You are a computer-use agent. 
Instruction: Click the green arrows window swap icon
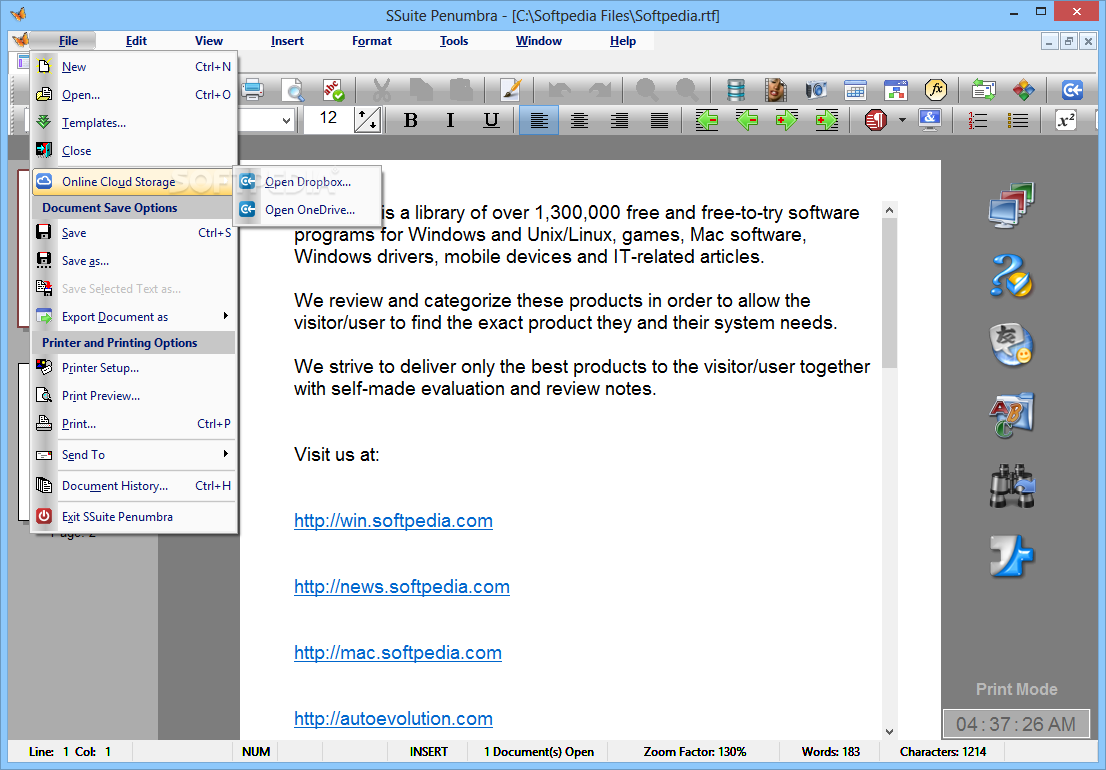coord(983,90)
